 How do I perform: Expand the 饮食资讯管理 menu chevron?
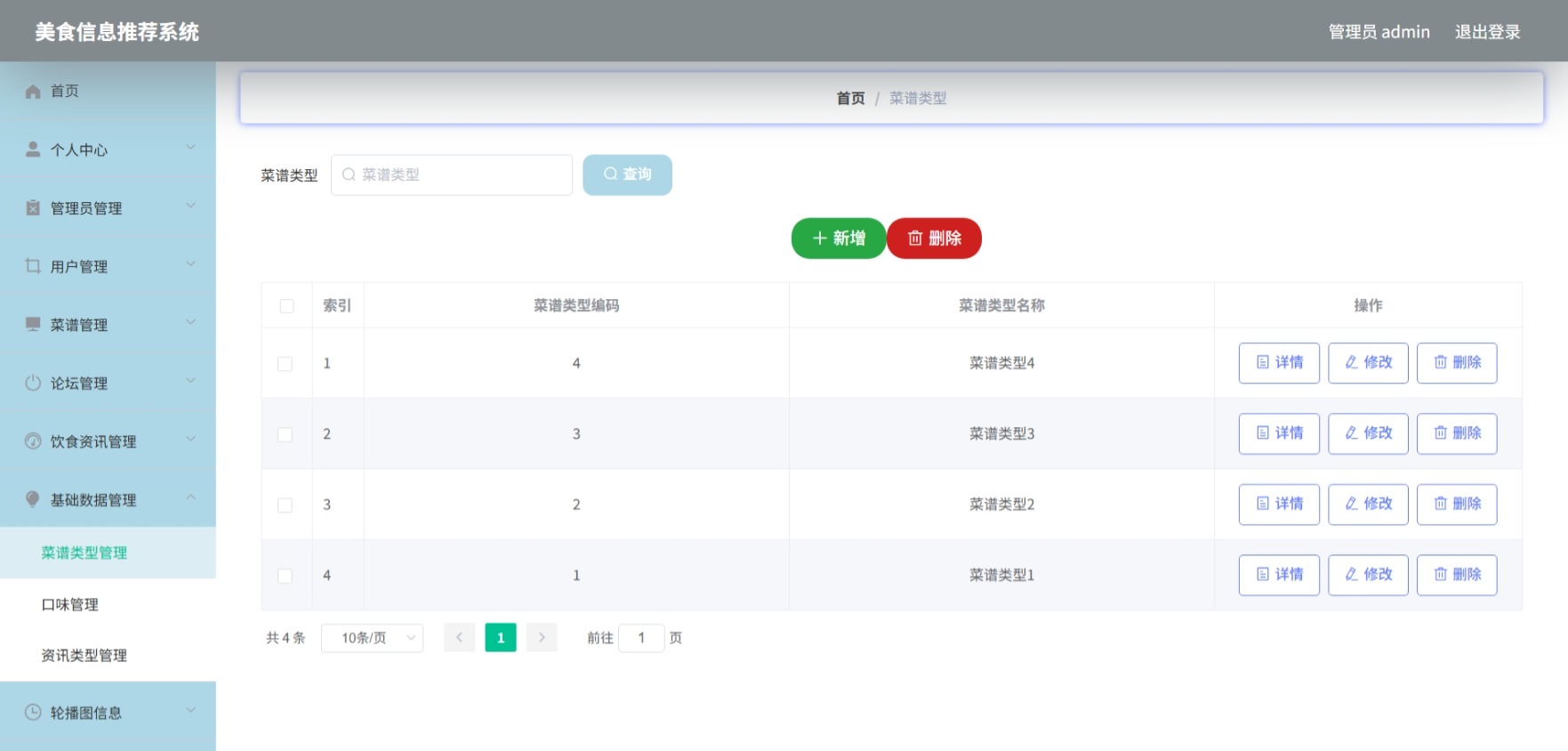point(190,439)
